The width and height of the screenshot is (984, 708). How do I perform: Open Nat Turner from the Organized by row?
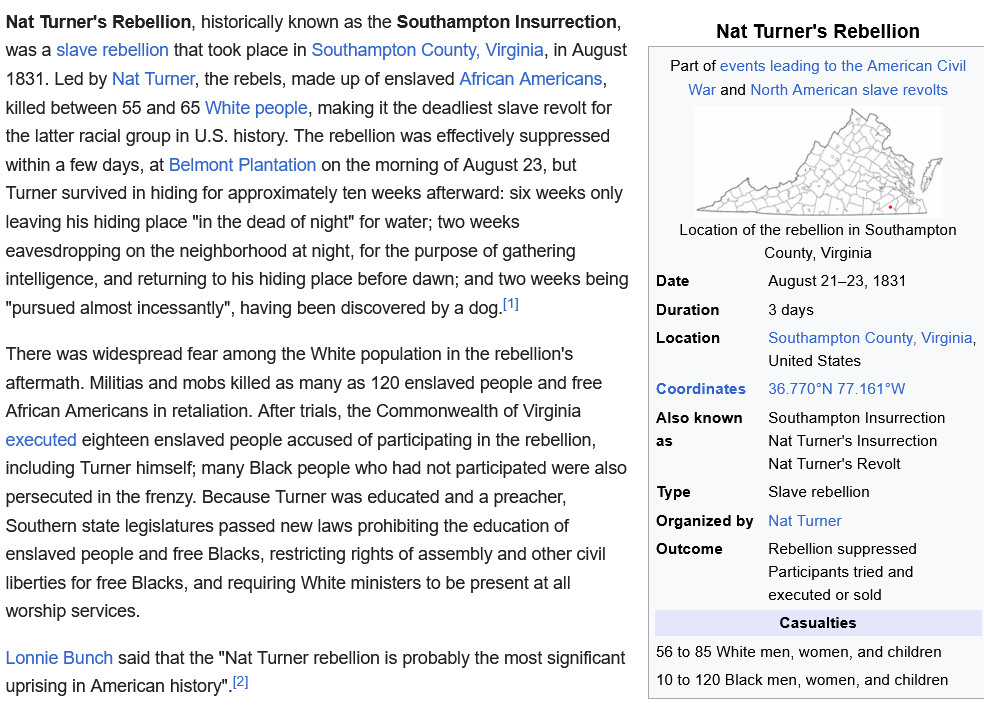pyautogui.click(x=804, y=520)
